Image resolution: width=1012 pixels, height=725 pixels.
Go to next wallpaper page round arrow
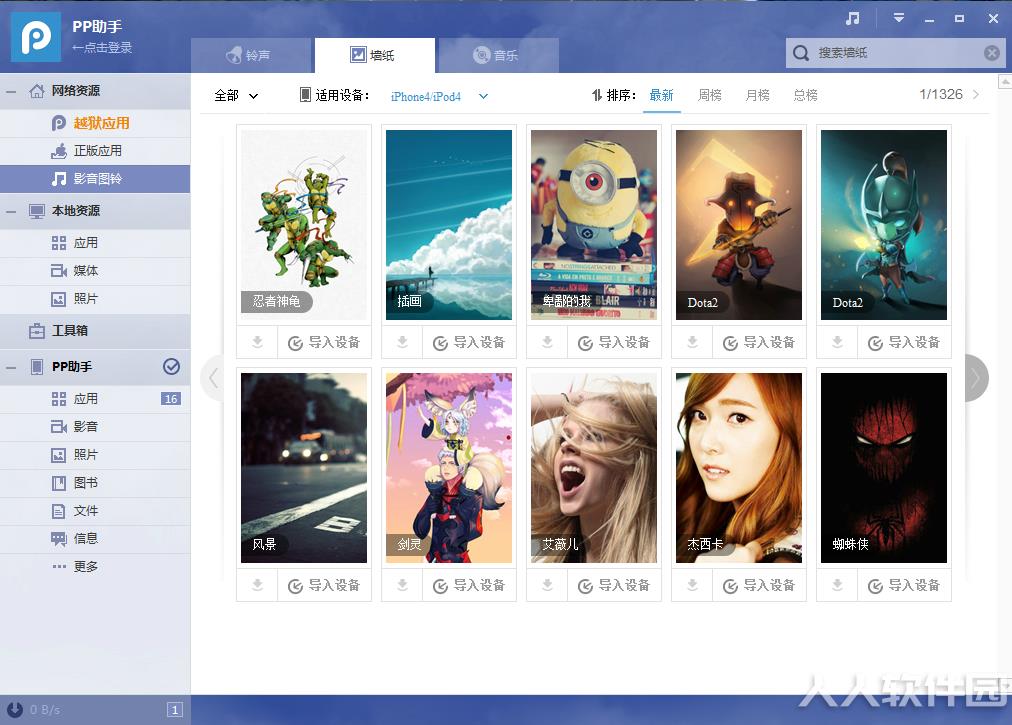point(977,378)
